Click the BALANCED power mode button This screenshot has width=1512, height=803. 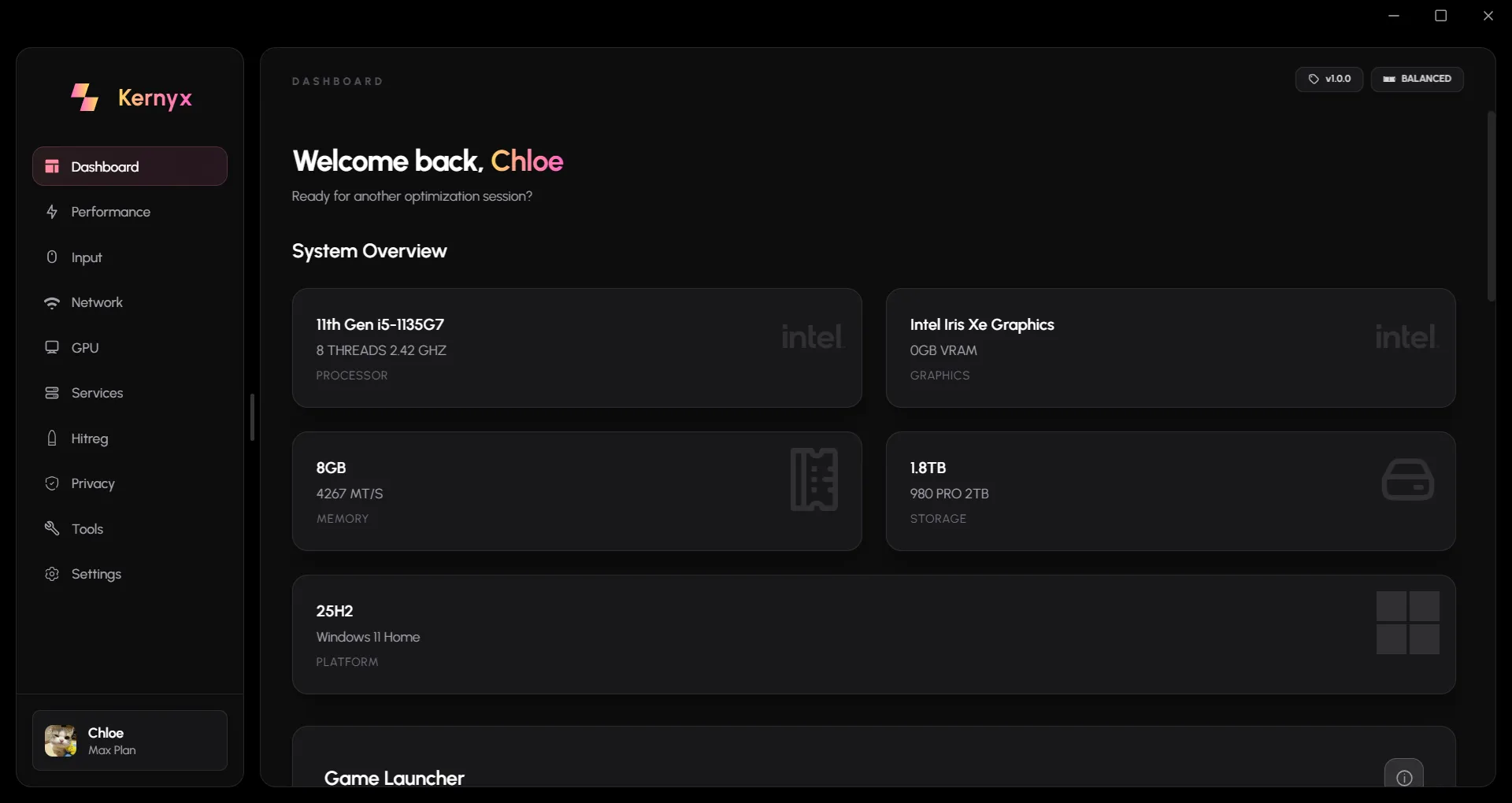[1417, 79]
